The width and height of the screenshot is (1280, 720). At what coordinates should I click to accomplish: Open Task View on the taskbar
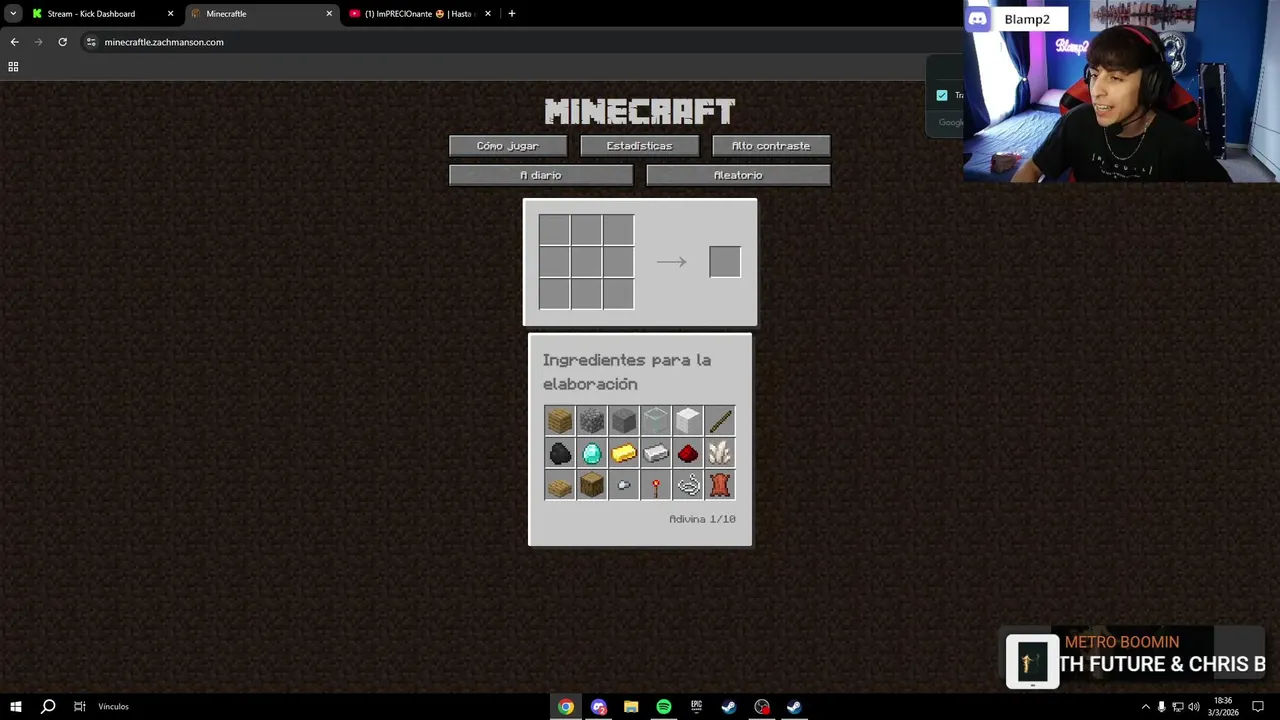pos(80,706)
